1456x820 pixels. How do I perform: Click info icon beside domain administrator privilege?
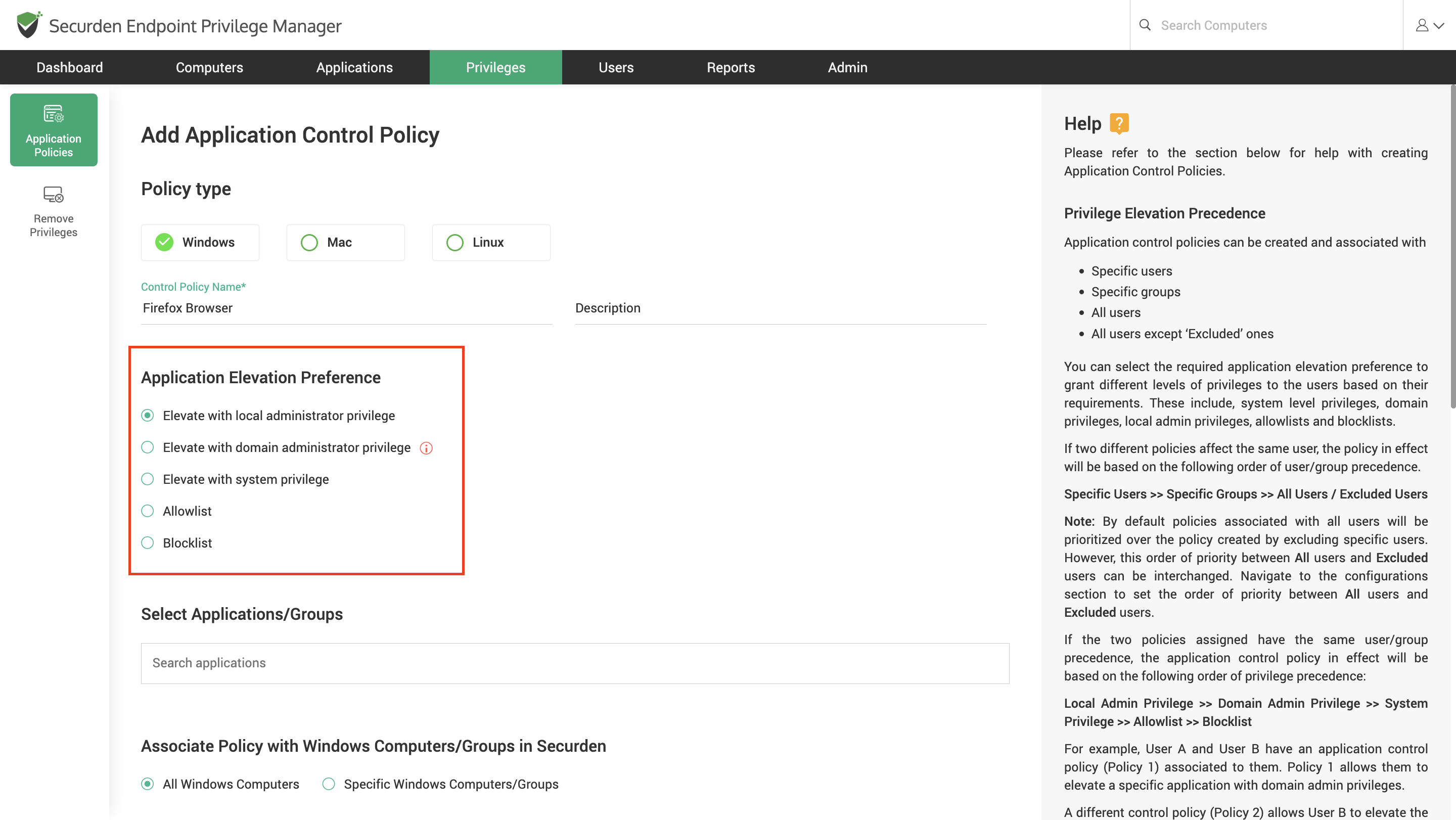(x=426, y=448)
